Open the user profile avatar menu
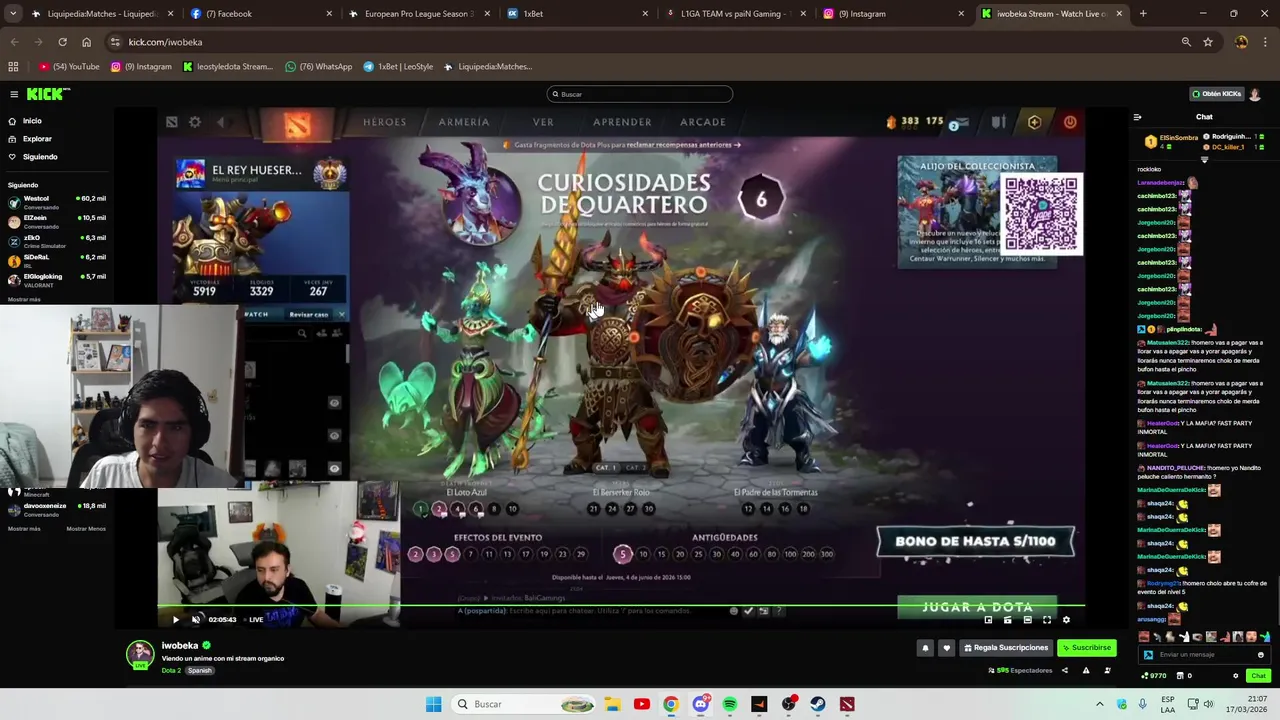The image size is (1280, 720). point(1255,94)
